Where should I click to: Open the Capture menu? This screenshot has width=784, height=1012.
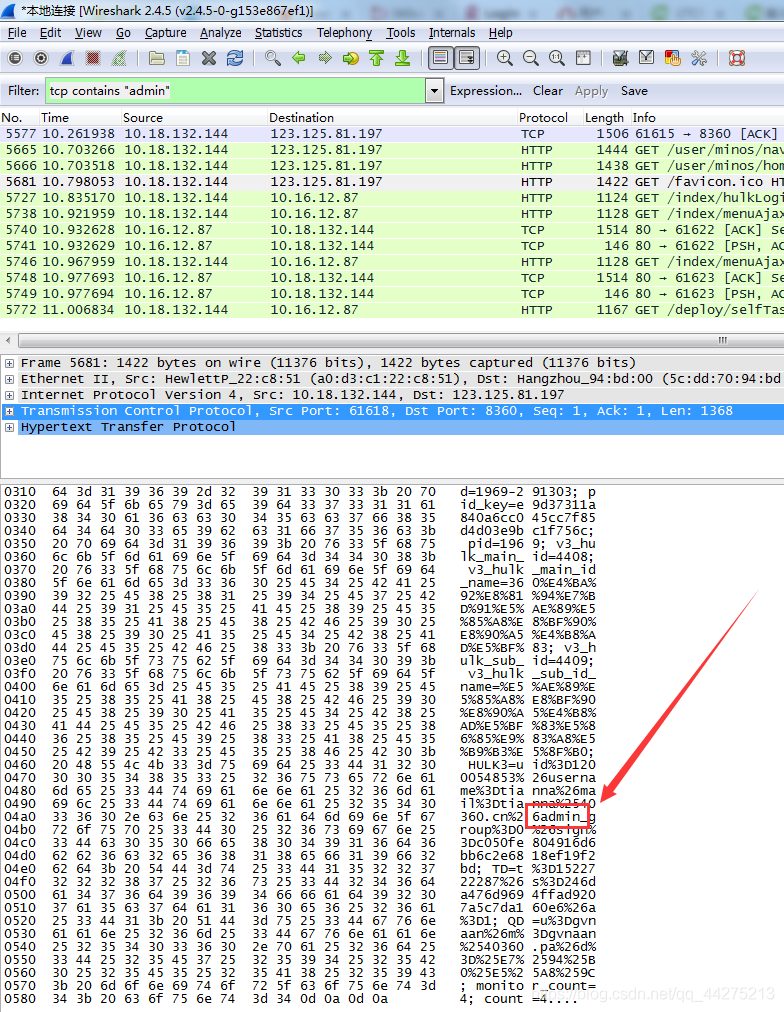coord(165,33)
